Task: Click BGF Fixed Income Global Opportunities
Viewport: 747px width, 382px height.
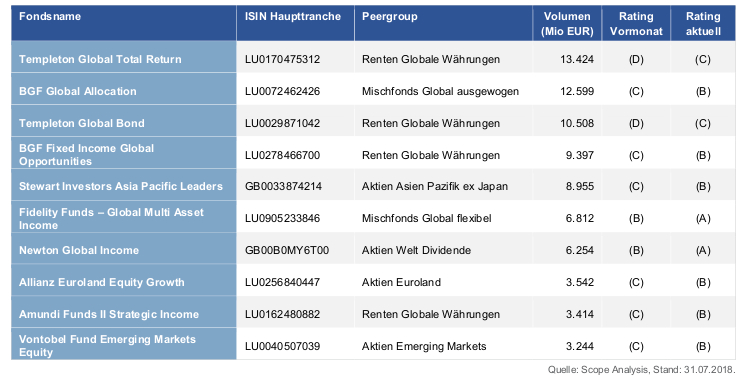Action: pos(86,155)
